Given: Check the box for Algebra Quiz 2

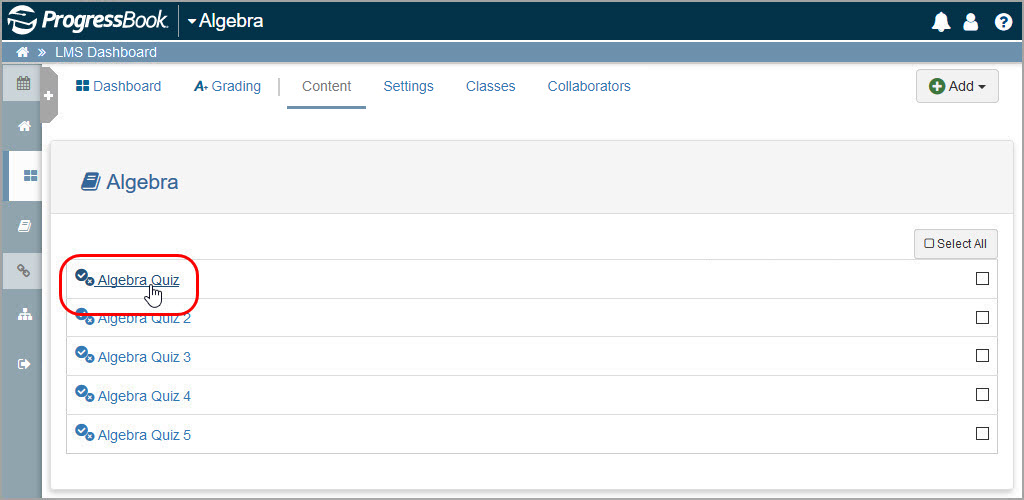Looking at the screenshot, I should tap(982, 318).
